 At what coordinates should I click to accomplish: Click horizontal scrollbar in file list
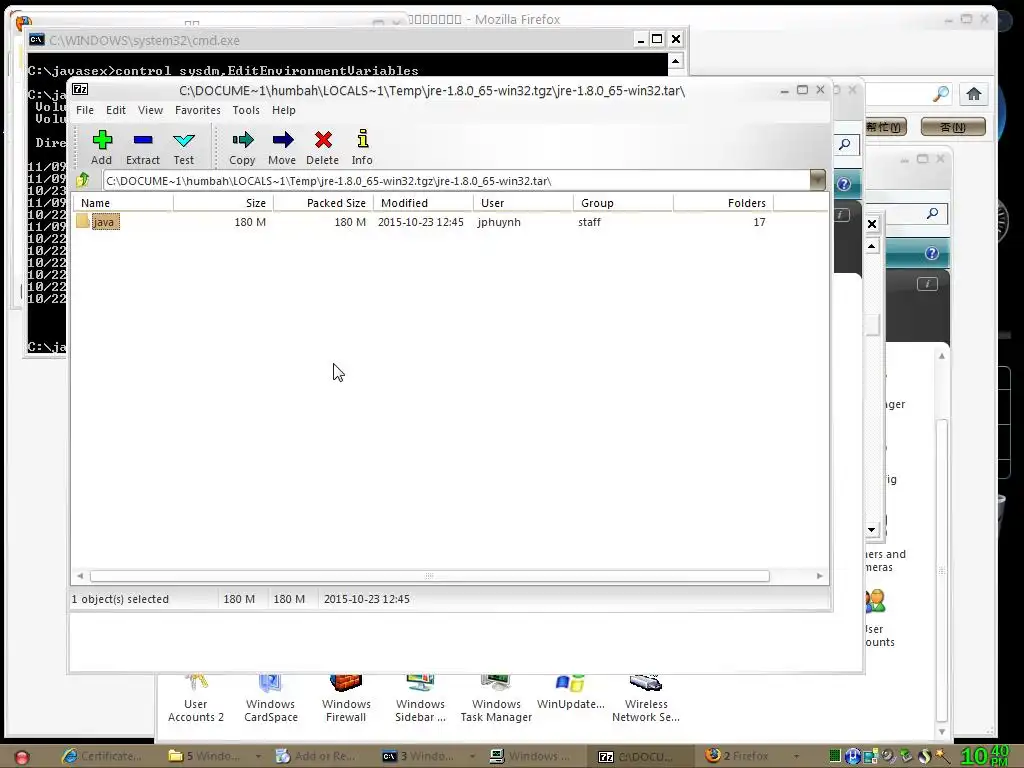[x=429, y=576]
